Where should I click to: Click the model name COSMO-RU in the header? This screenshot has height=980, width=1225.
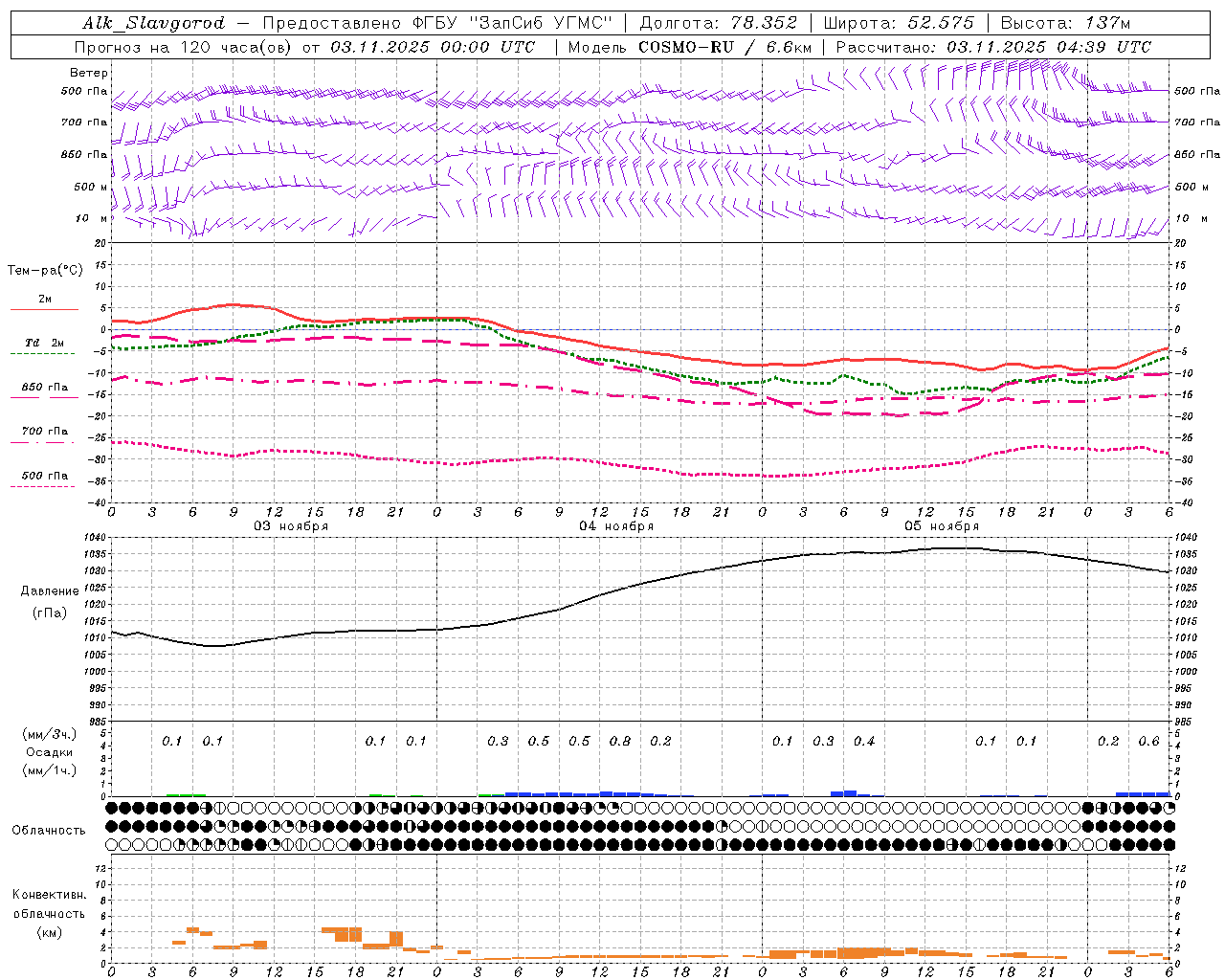tap(685, 47)
